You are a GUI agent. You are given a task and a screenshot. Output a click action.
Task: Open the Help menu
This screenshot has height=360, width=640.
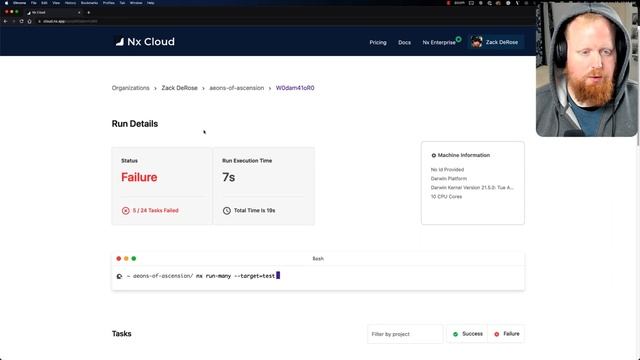coord(151,3)
